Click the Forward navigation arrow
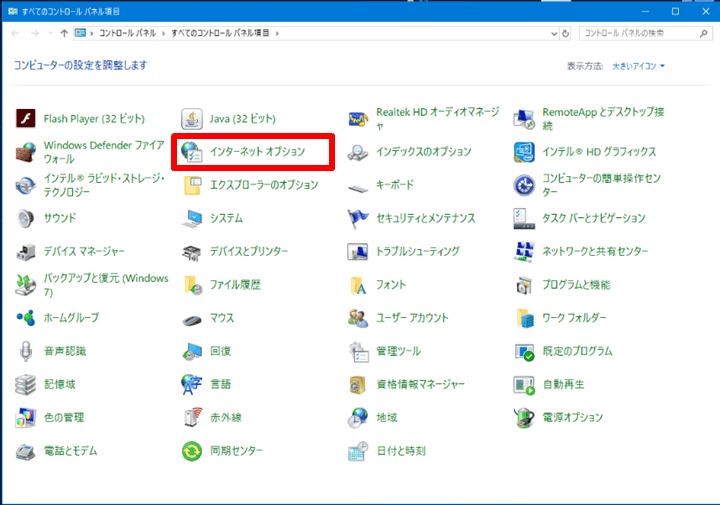The width and height of the screenshot is (720, 505). 35,34
